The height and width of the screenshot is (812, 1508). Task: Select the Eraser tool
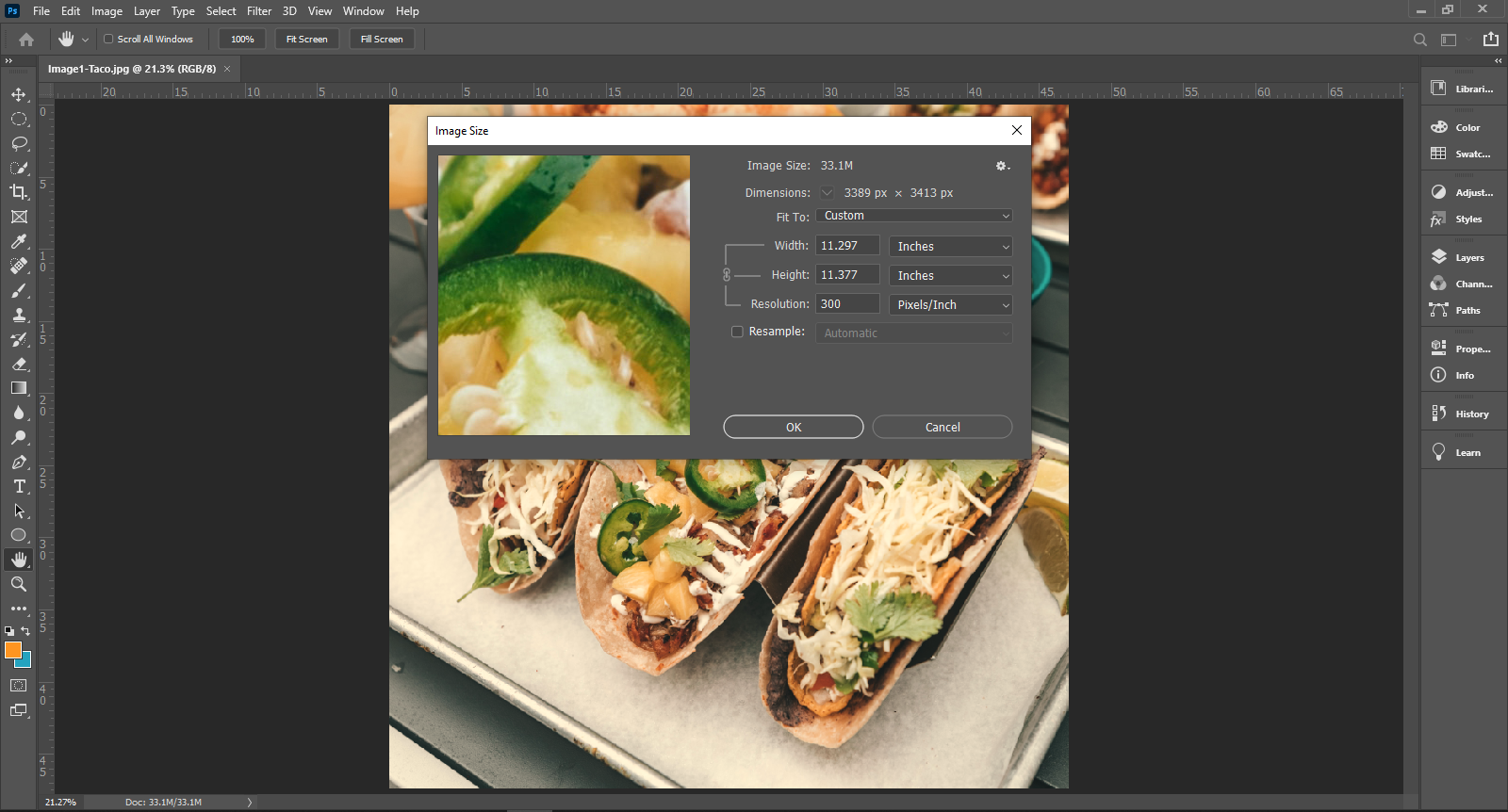click(19, 364)
